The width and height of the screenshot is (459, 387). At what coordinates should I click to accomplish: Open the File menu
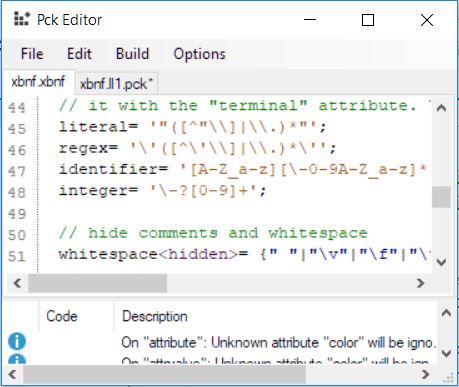click(x=32, y=54)
